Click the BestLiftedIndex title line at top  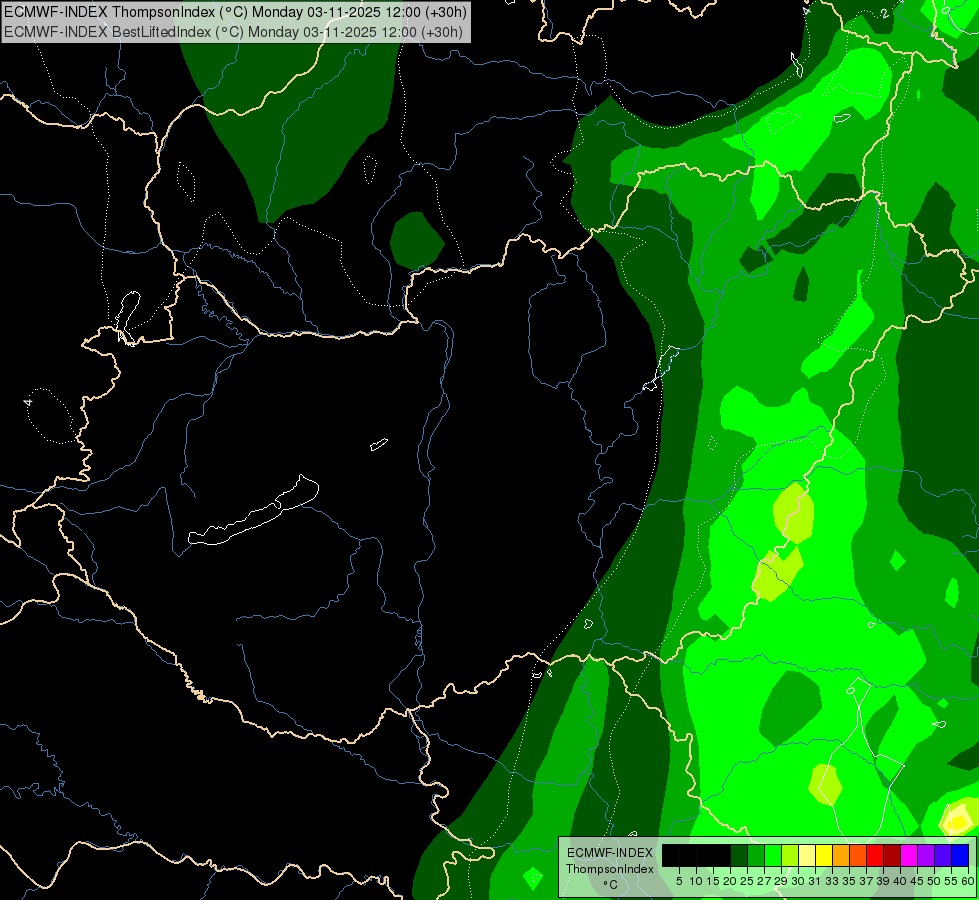pos(233,32)
